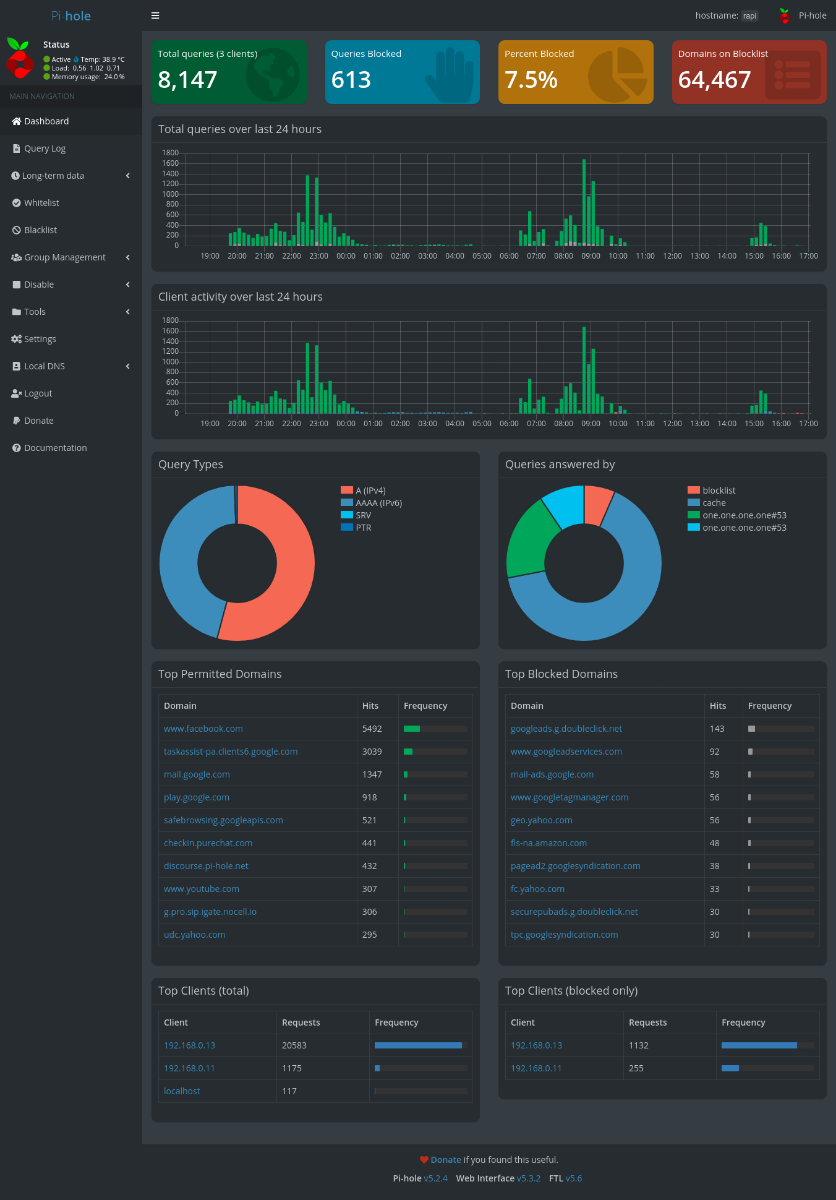Click the Query Log file icon
This screenshot has width=836, height=1200.
tap(16, 148)
